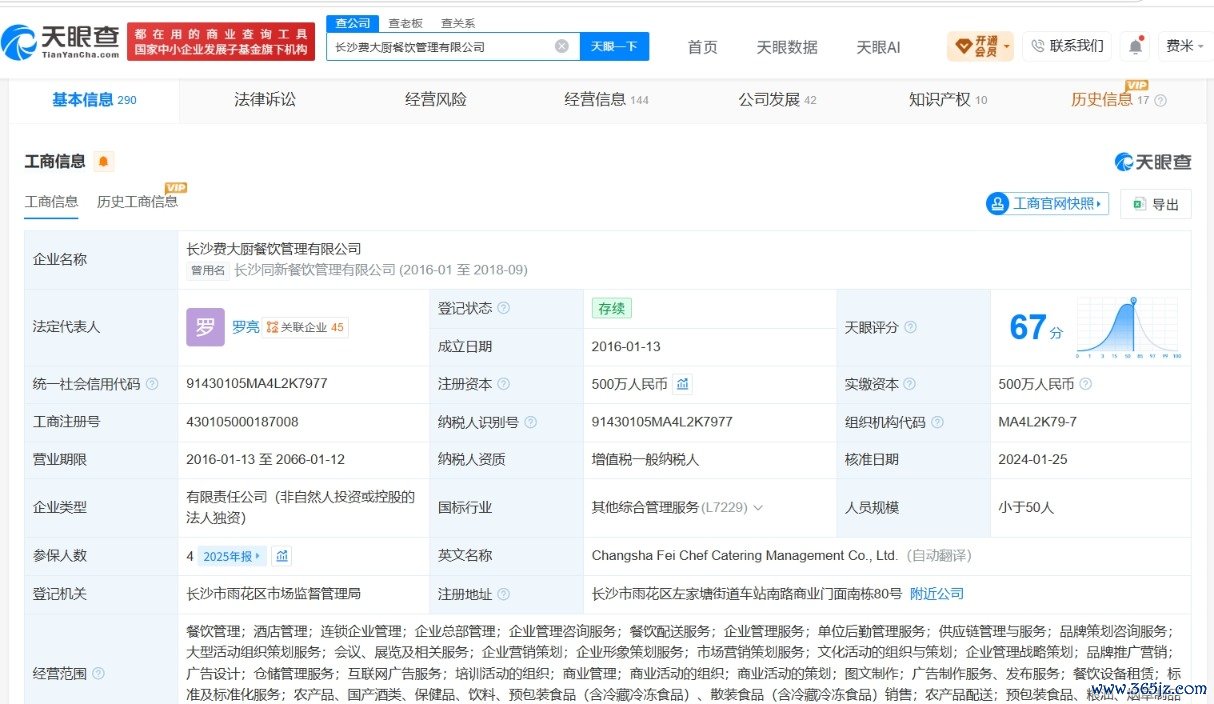
Task: Click the 登记机关 value 长沙市雨花区市场监督管理局
Action: [x=273, y=594]
